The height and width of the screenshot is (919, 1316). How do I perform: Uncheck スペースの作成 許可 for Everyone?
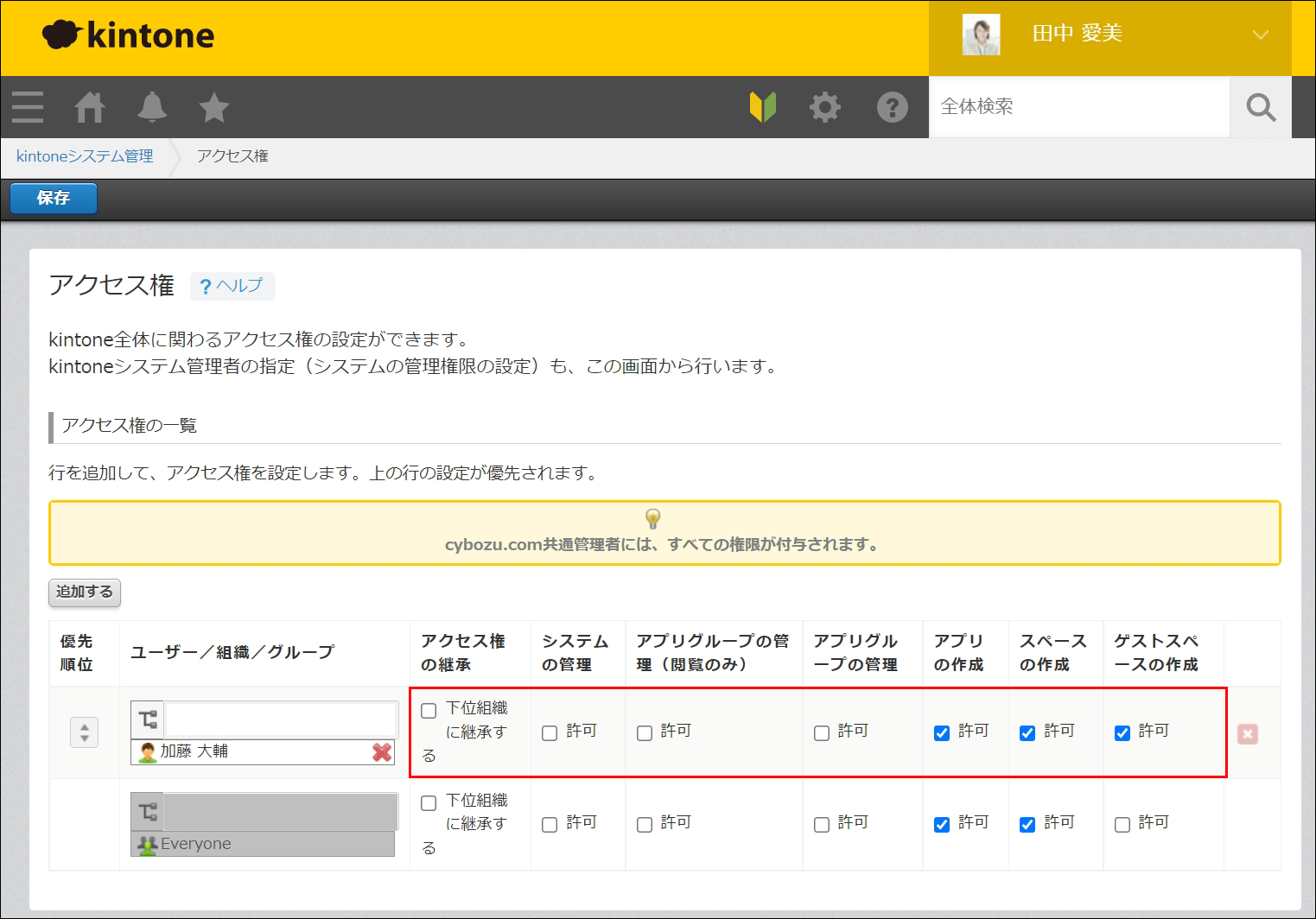1027,825
